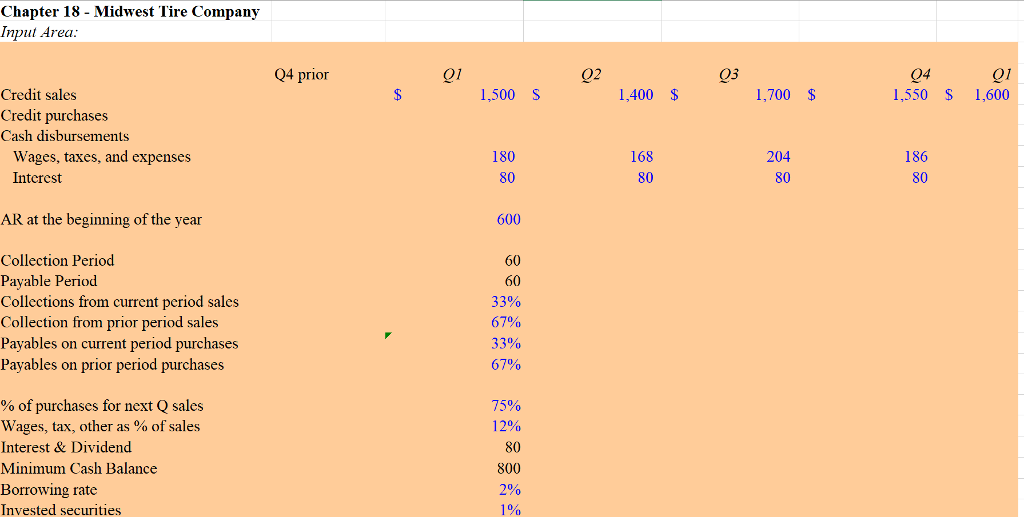The width and height of the screenshot is (1024, 517).
Task: Click 'Collections from current period sales' label
Action: [x=120, y=302]
